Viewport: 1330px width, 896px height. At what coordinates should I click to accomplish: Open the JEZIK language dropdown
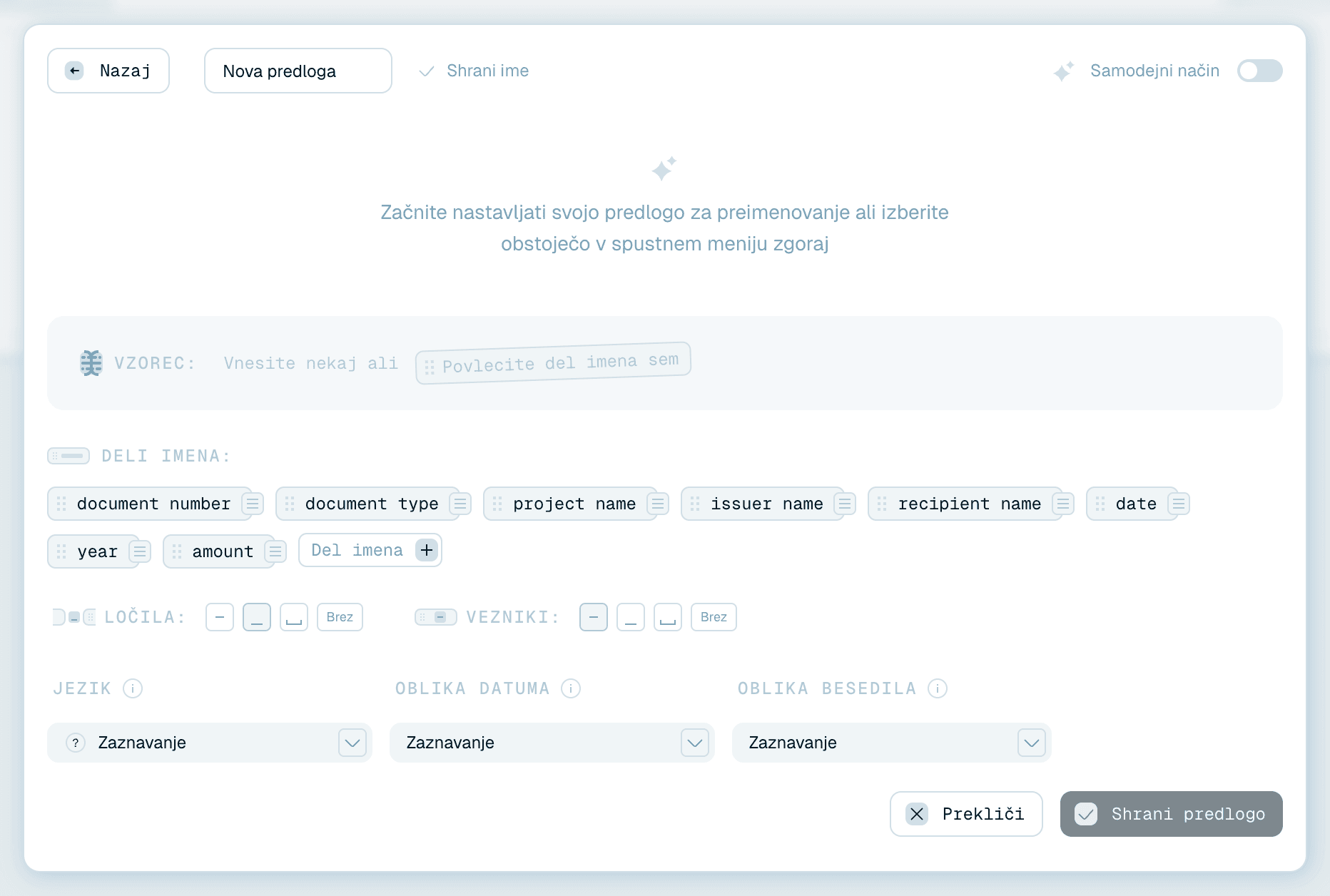tap(210, 743)
